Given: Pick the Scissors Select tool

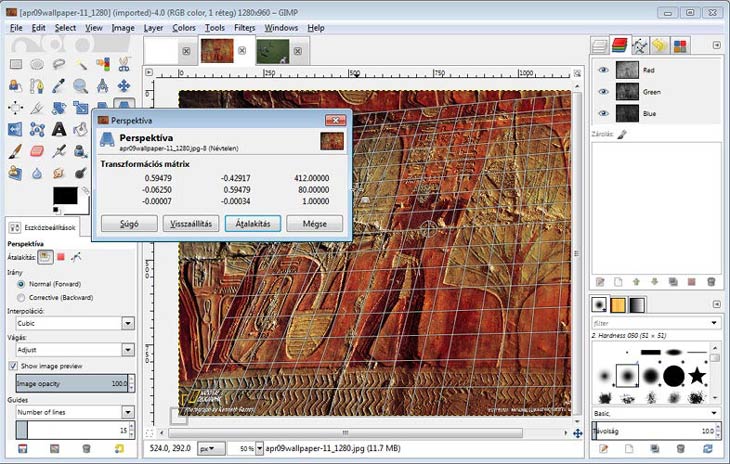Looking at the screenshot, I should click(124, 63).
